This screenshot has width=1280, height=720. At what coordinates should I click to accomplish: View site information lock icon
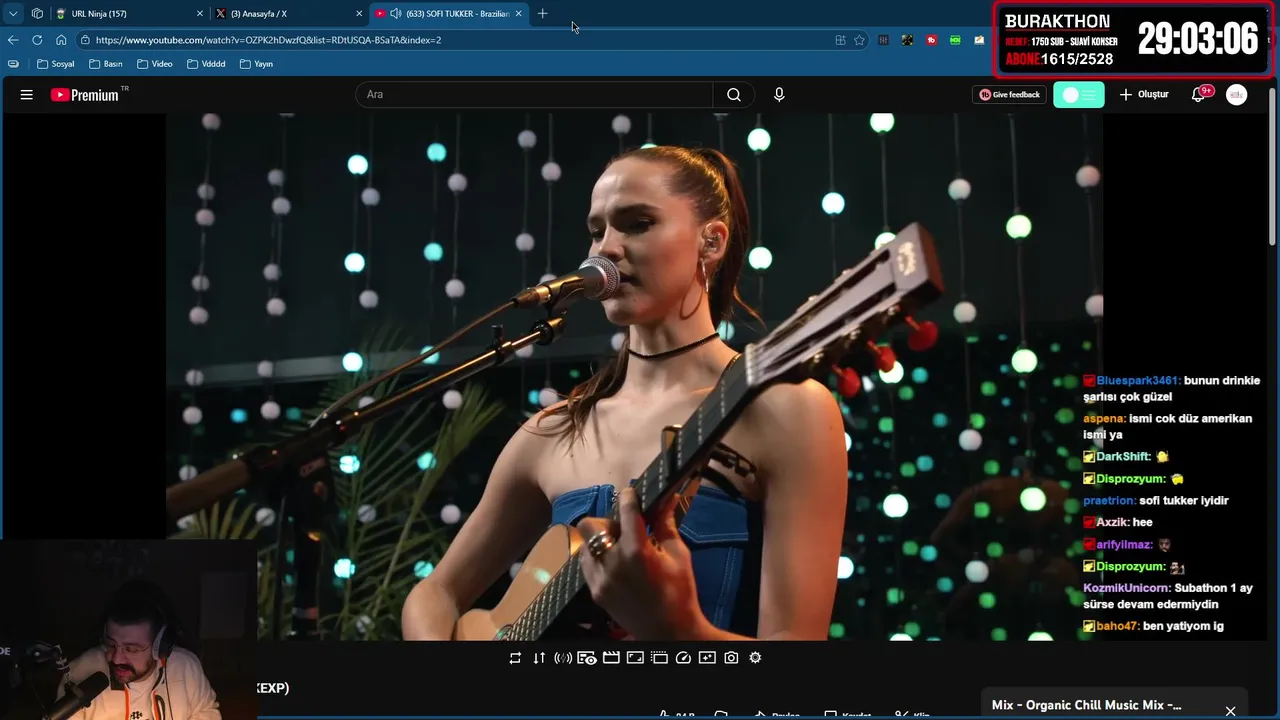[86, 40]
